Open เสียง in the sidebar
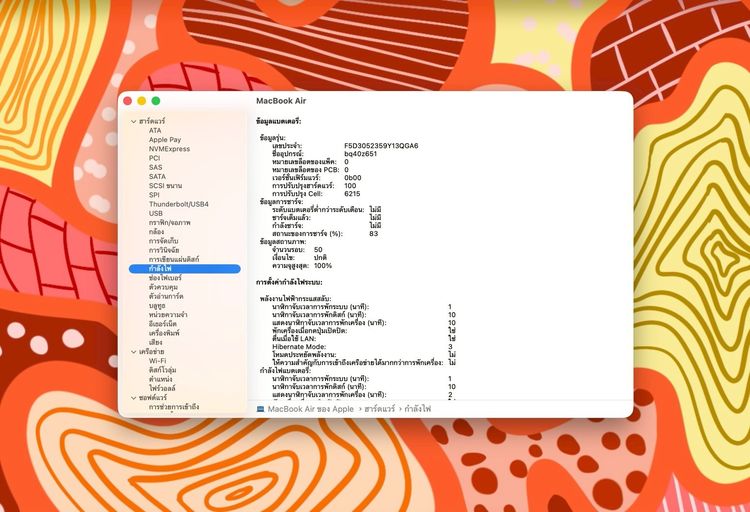 (155, 343)
